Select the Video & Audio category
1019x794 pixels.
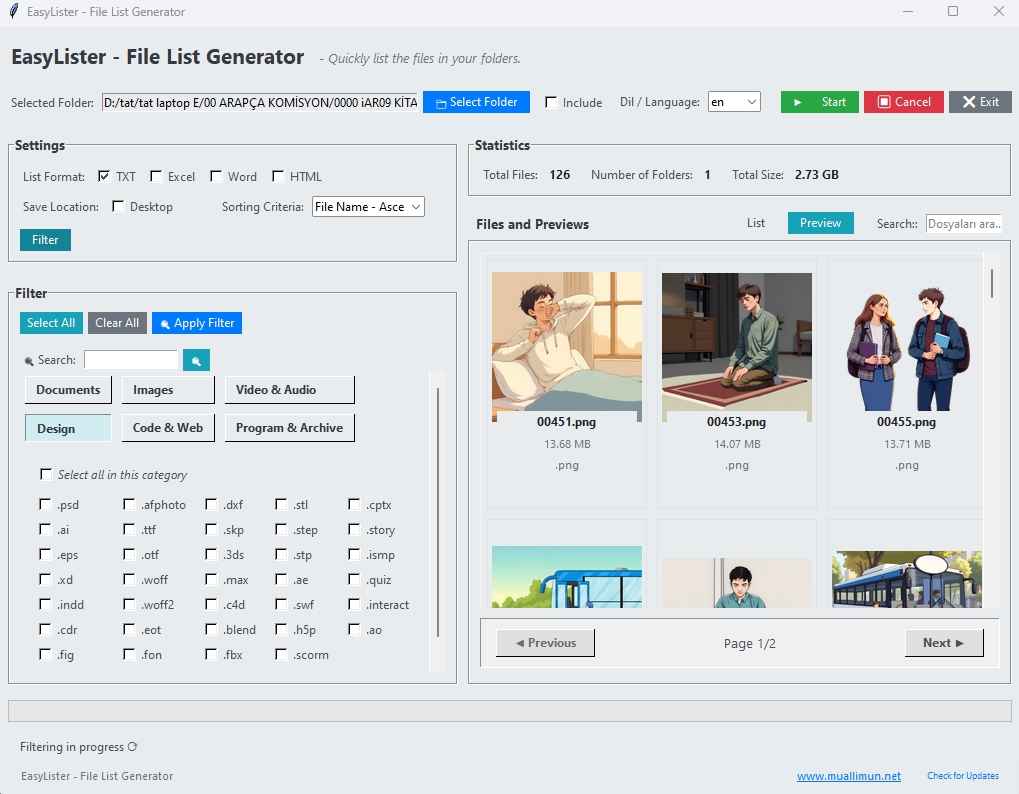(x=289, y=390)
